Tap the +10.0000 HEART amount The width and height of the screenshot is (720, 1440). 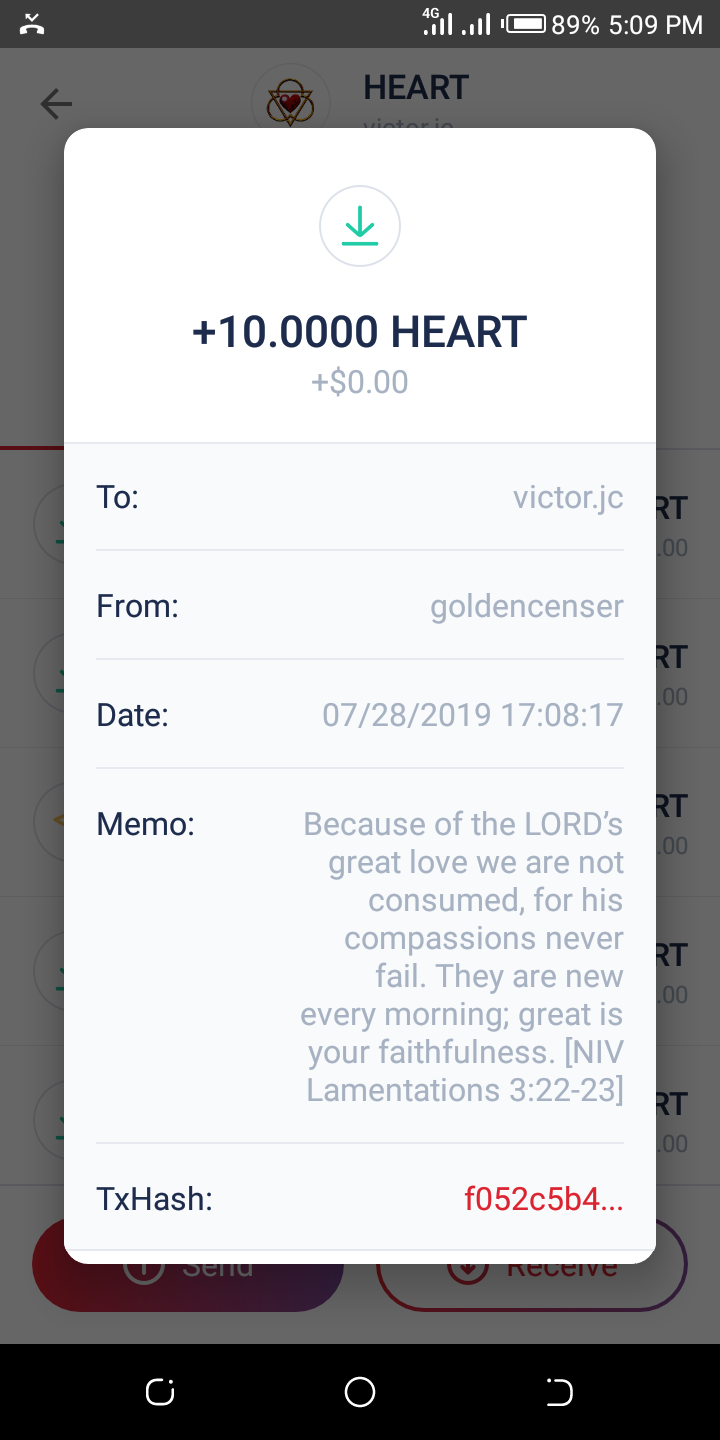coord(360,332)
